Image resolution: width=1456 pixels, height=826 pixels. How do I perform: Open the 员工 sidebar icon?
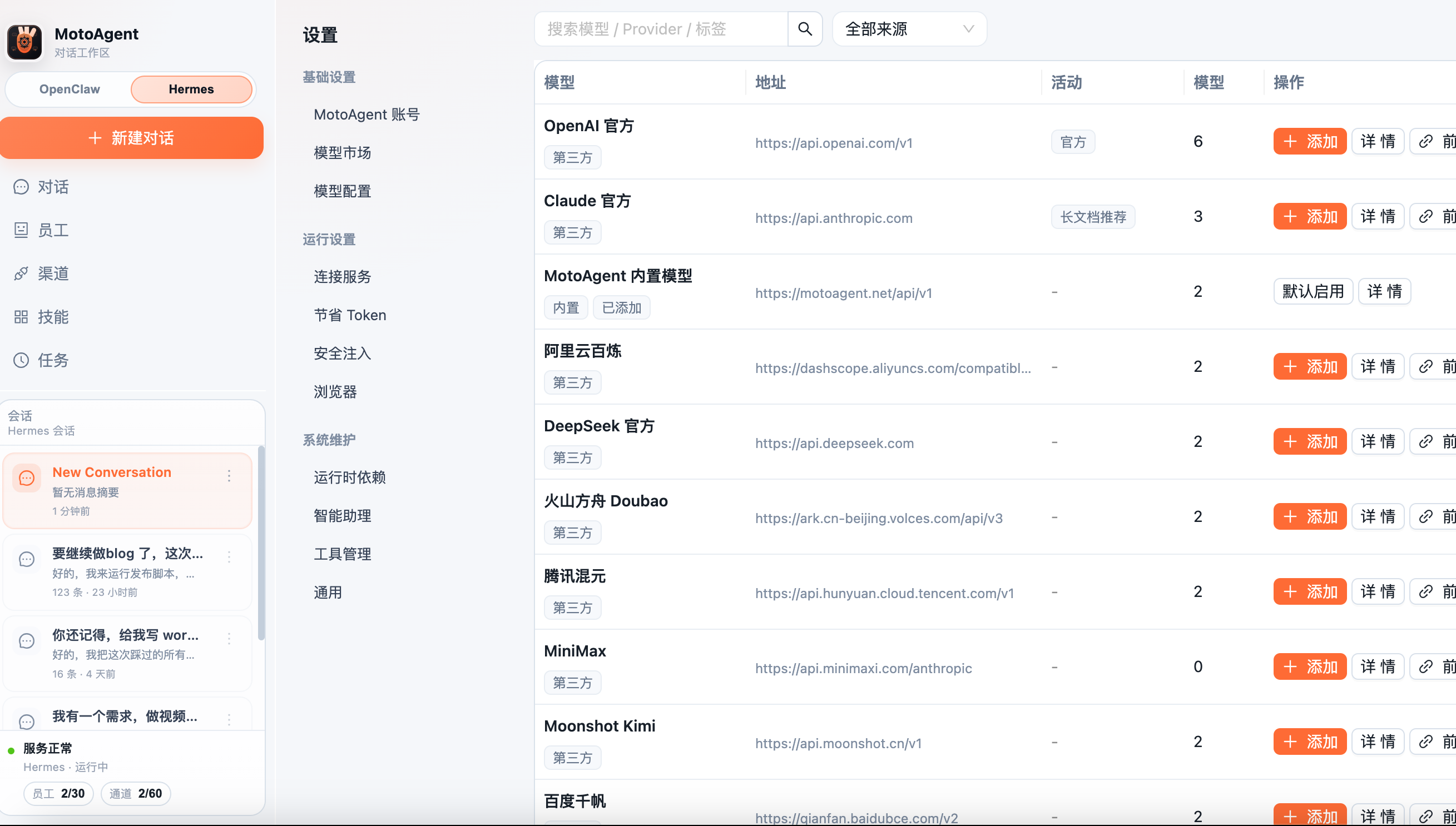point(21,230)
